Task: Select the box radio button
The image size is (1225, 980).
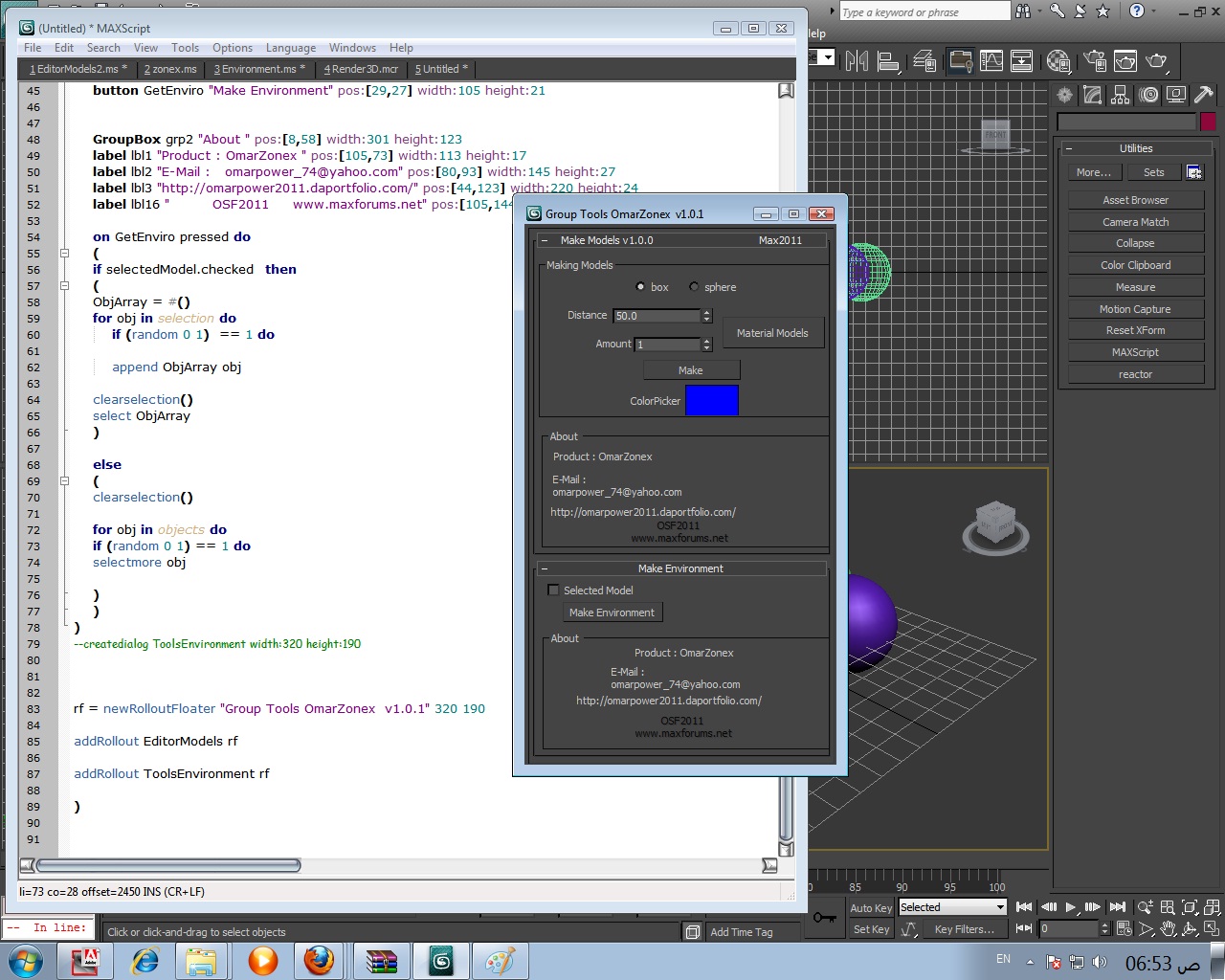Action: 640,287
